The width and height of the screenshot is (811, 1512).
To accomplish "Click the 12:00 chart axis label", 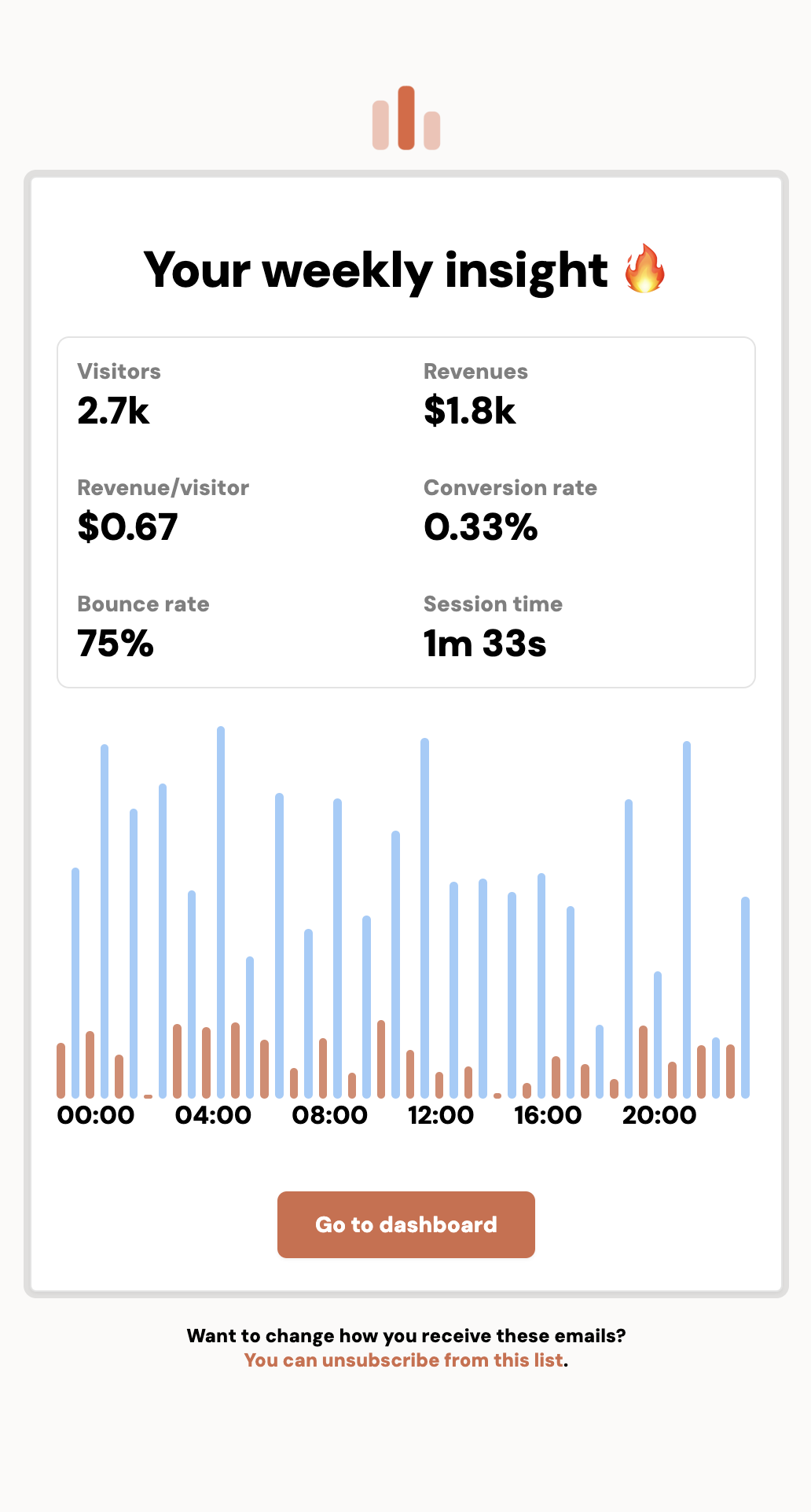I will click(441, 1115).
